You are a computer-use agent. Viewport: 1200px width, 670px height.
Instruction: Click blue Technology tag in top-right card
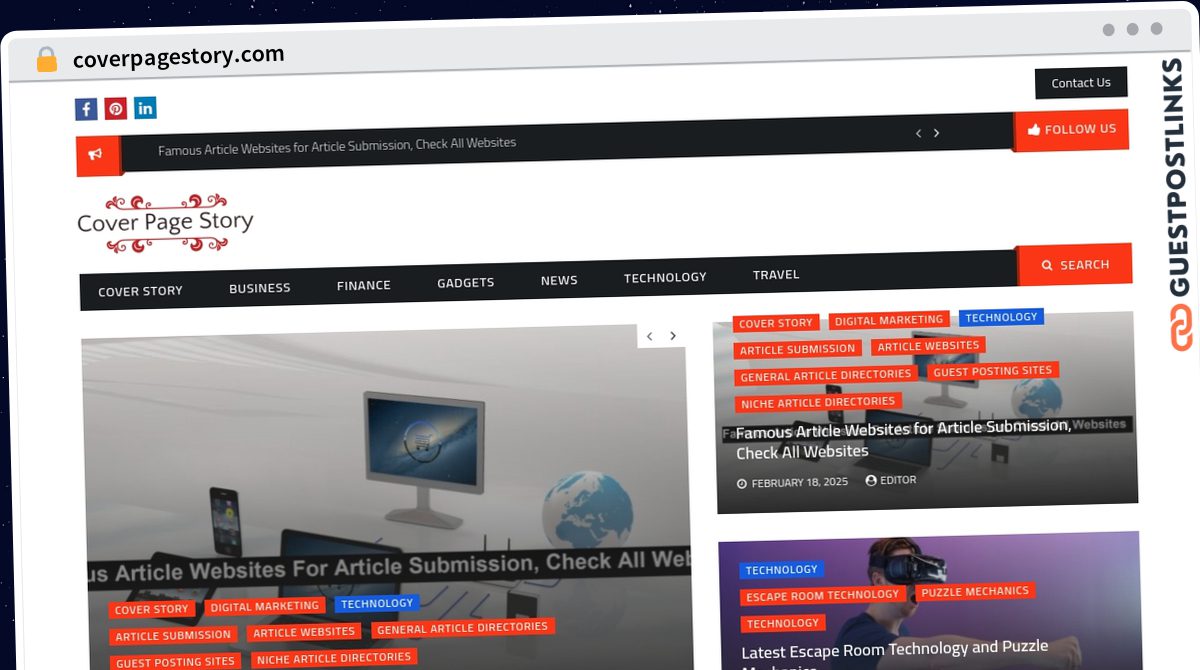click(x=1001, y=317)
